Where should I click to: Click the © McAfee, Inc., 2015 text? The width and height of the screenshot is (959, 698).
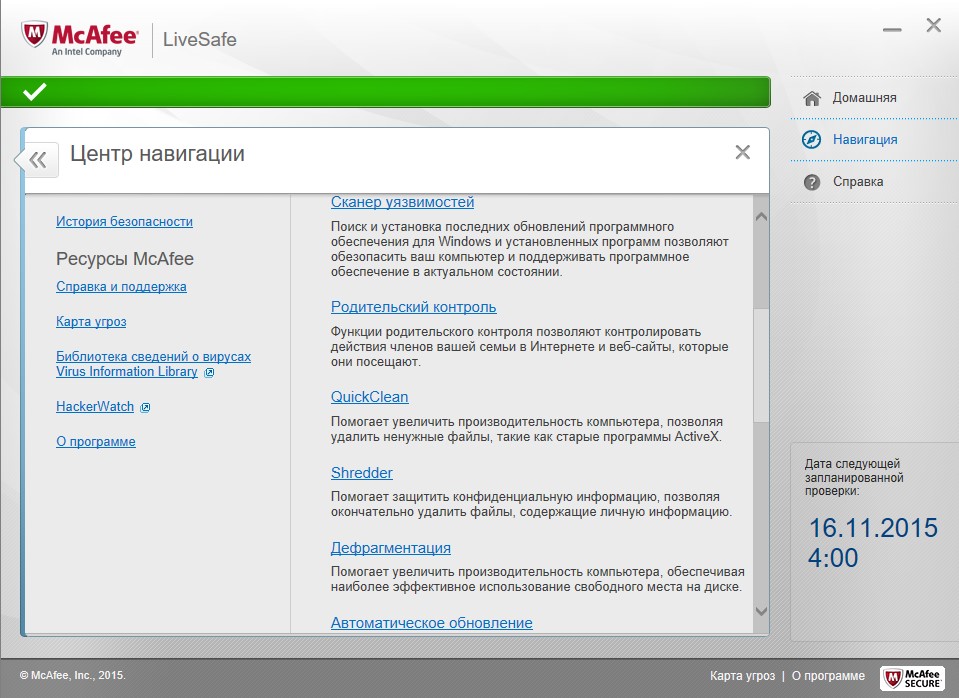click(x=72, y=675)
